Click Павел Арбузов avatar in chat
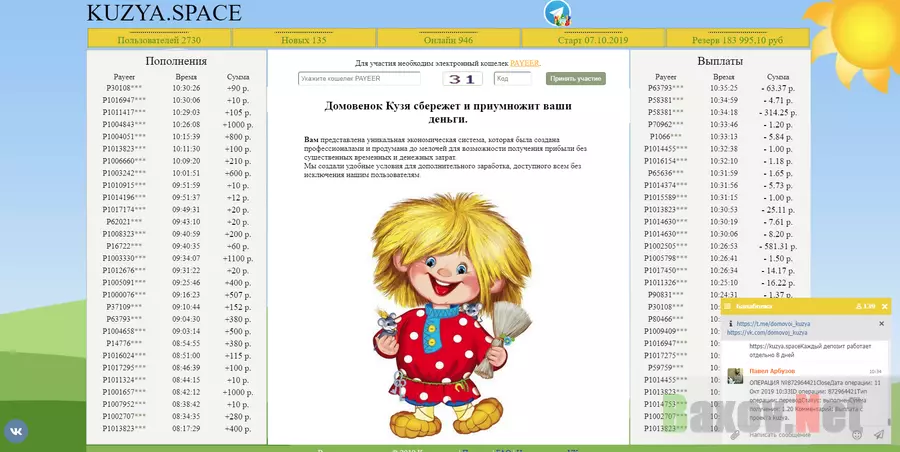This screenshot has height=452, width=900. click(735, 376)
